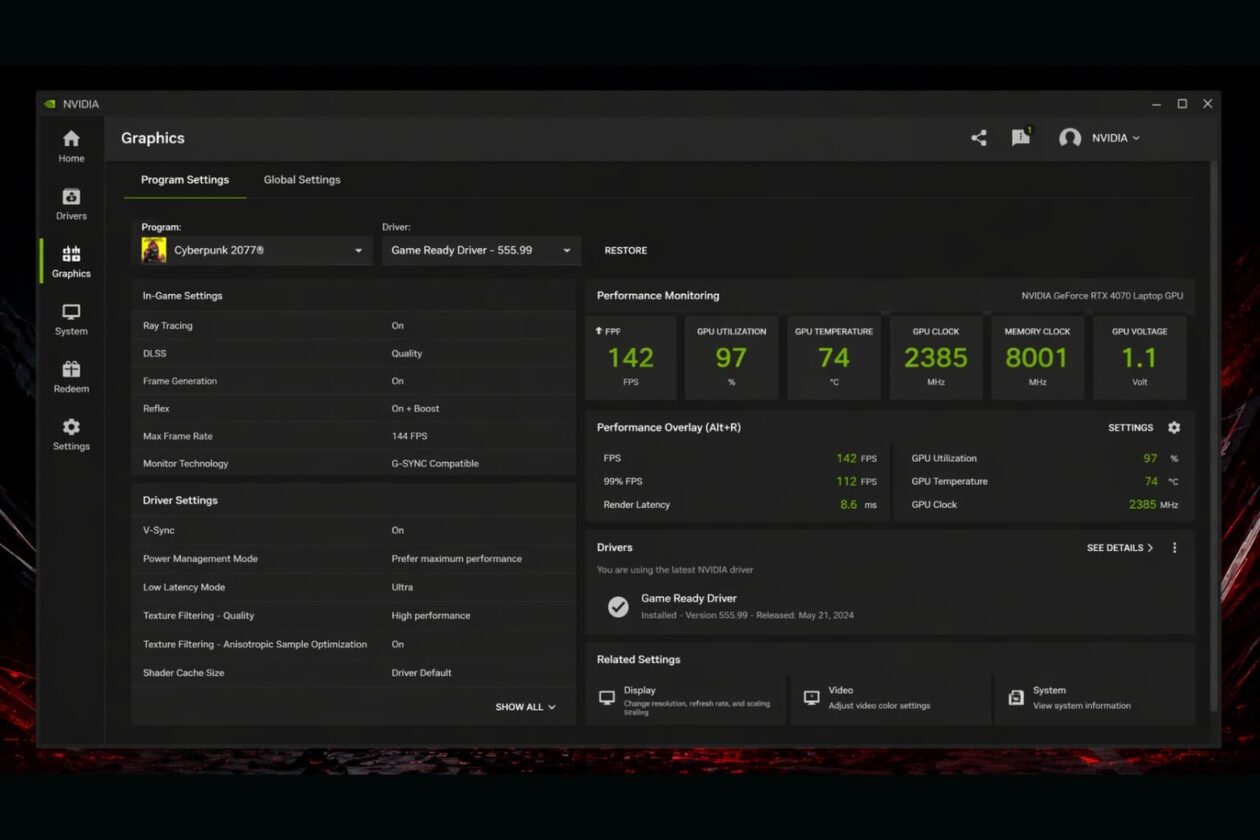Click the RESTORE button
1260x840 pixels.
click(x=626, y=250)
